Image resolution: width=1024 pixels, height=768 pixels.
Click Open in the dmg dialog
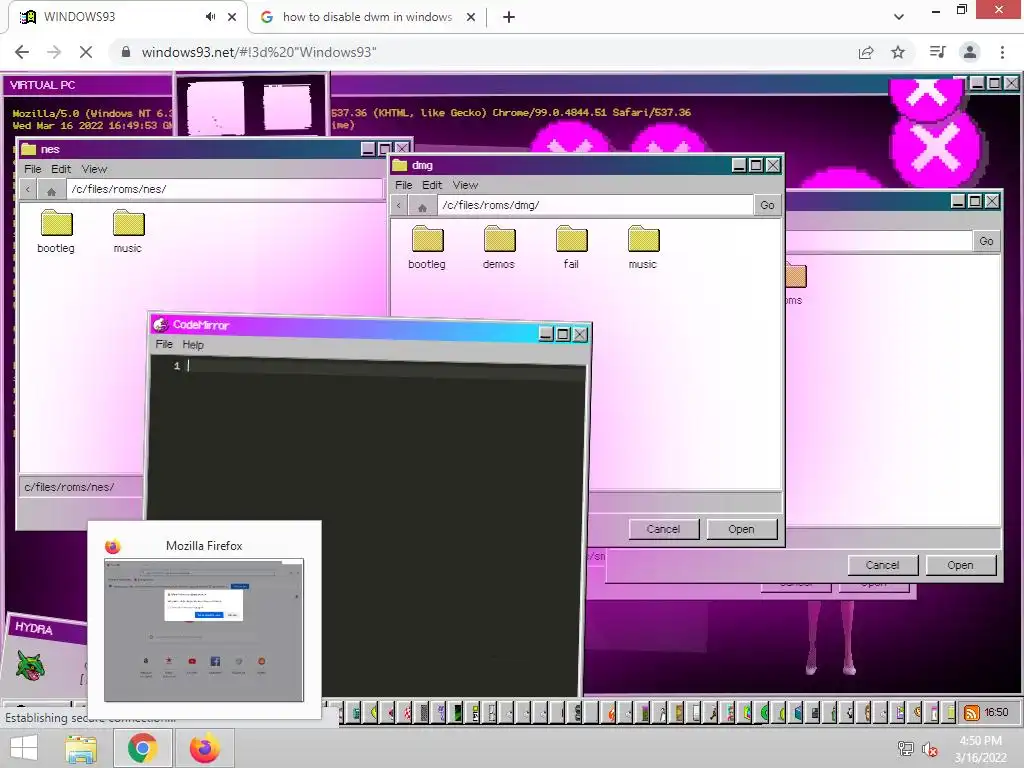click(x=741, y=529)
